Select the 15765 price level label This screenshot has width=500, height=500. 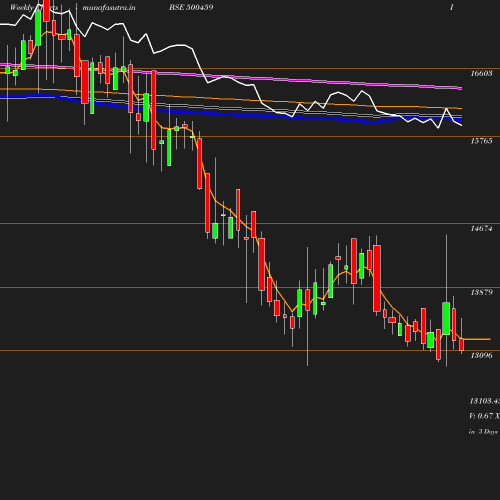[481, 141]
